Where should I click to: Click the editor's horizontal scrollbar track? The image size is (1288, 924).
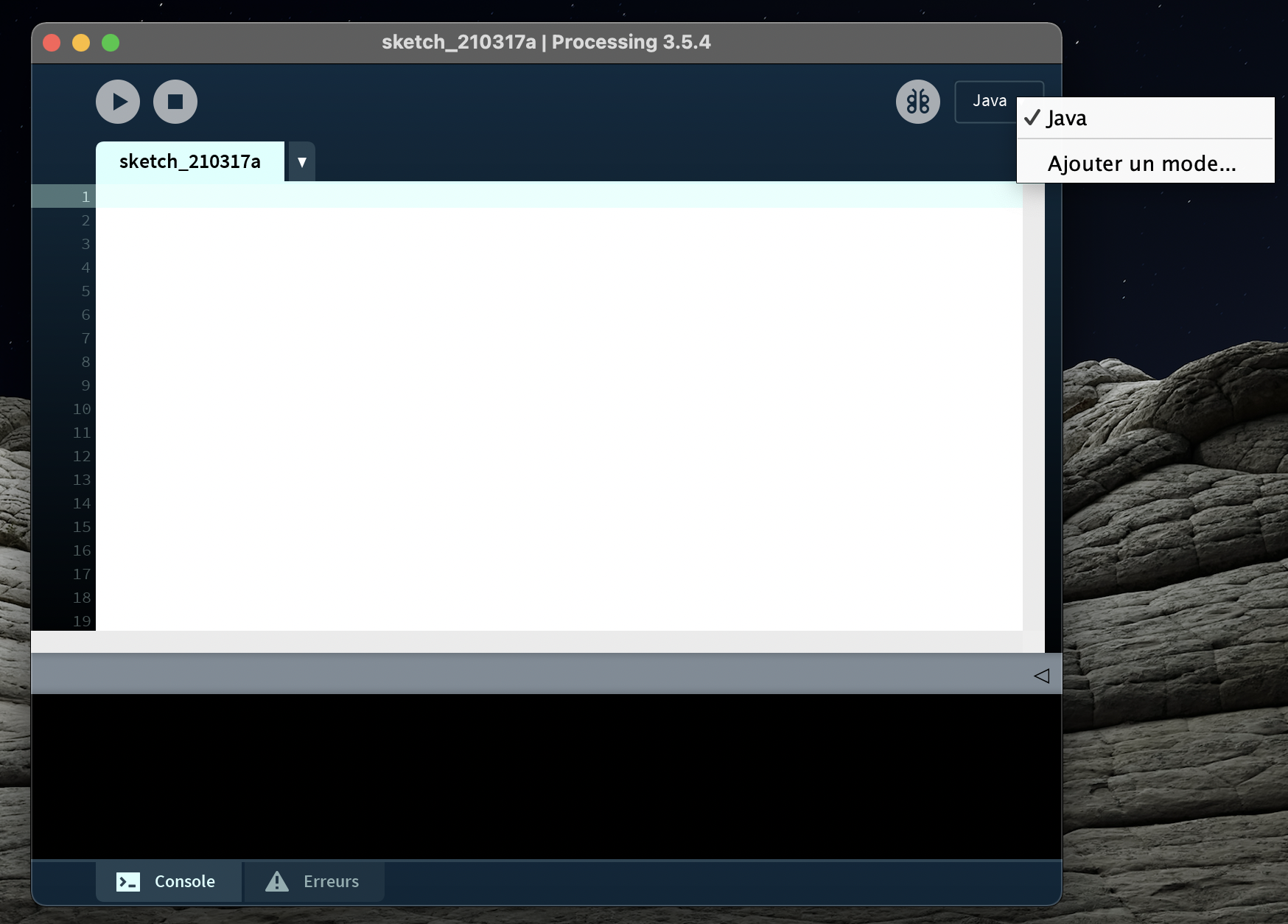click(516, 641)
